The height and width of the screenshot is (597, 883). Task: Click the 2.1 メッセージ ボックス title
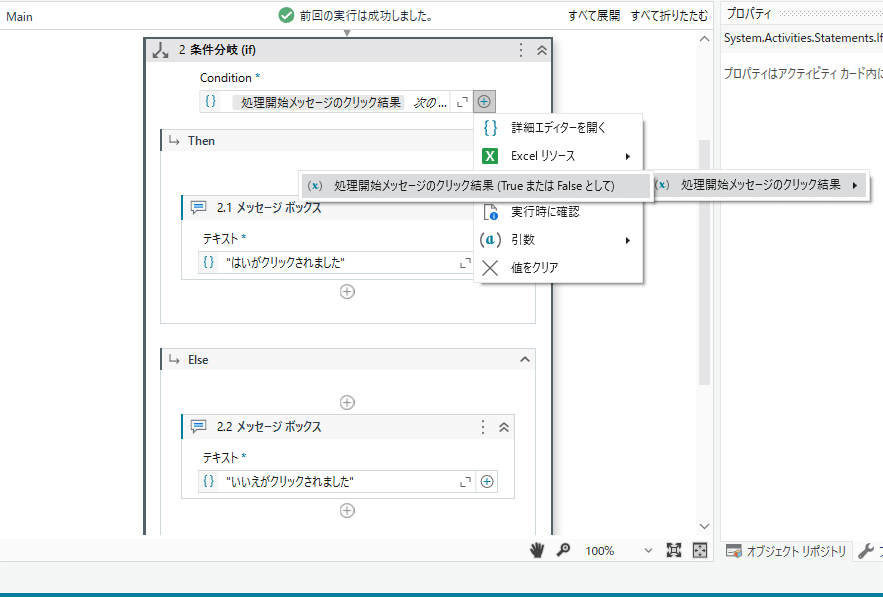269,208
